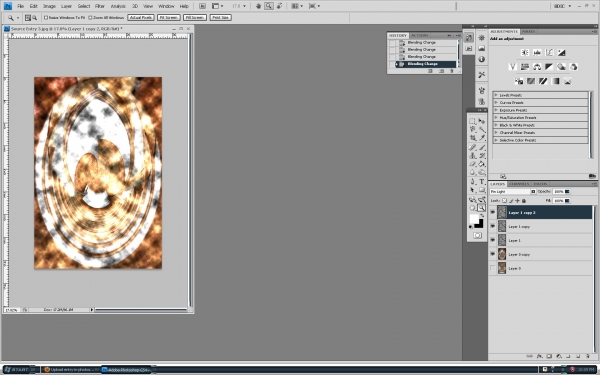Select Layer 1 copy thumbnail
The image size is (600, 375).
point(502,226)
